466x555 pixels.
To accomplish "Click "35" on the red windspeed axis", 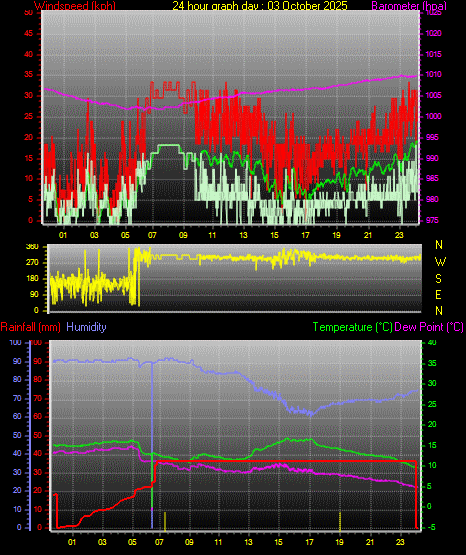I will pyautogui.click(x=28, y=75).
